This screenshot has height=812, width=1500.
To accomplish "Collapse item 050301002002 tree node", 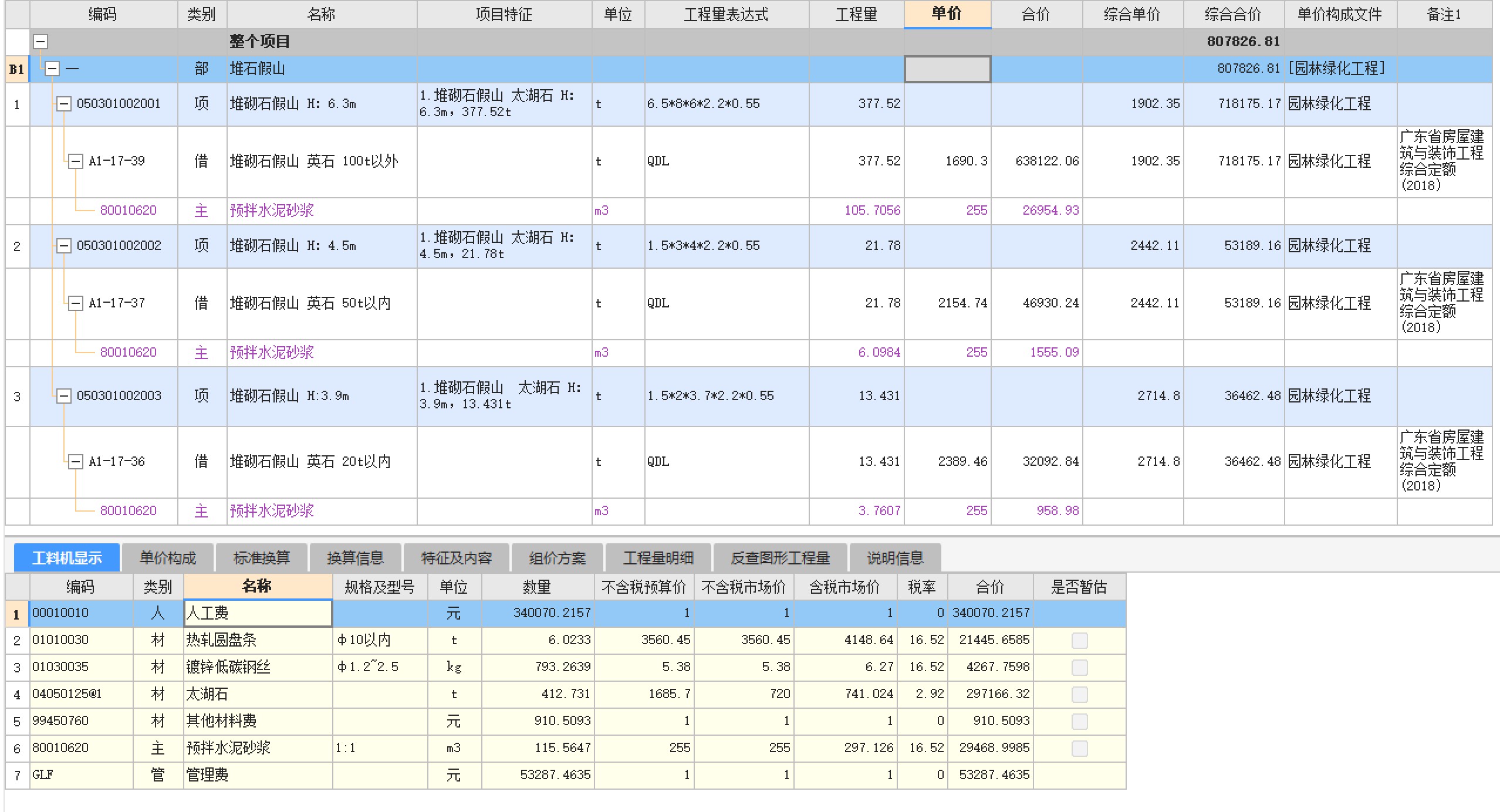I will click(63, 246).
